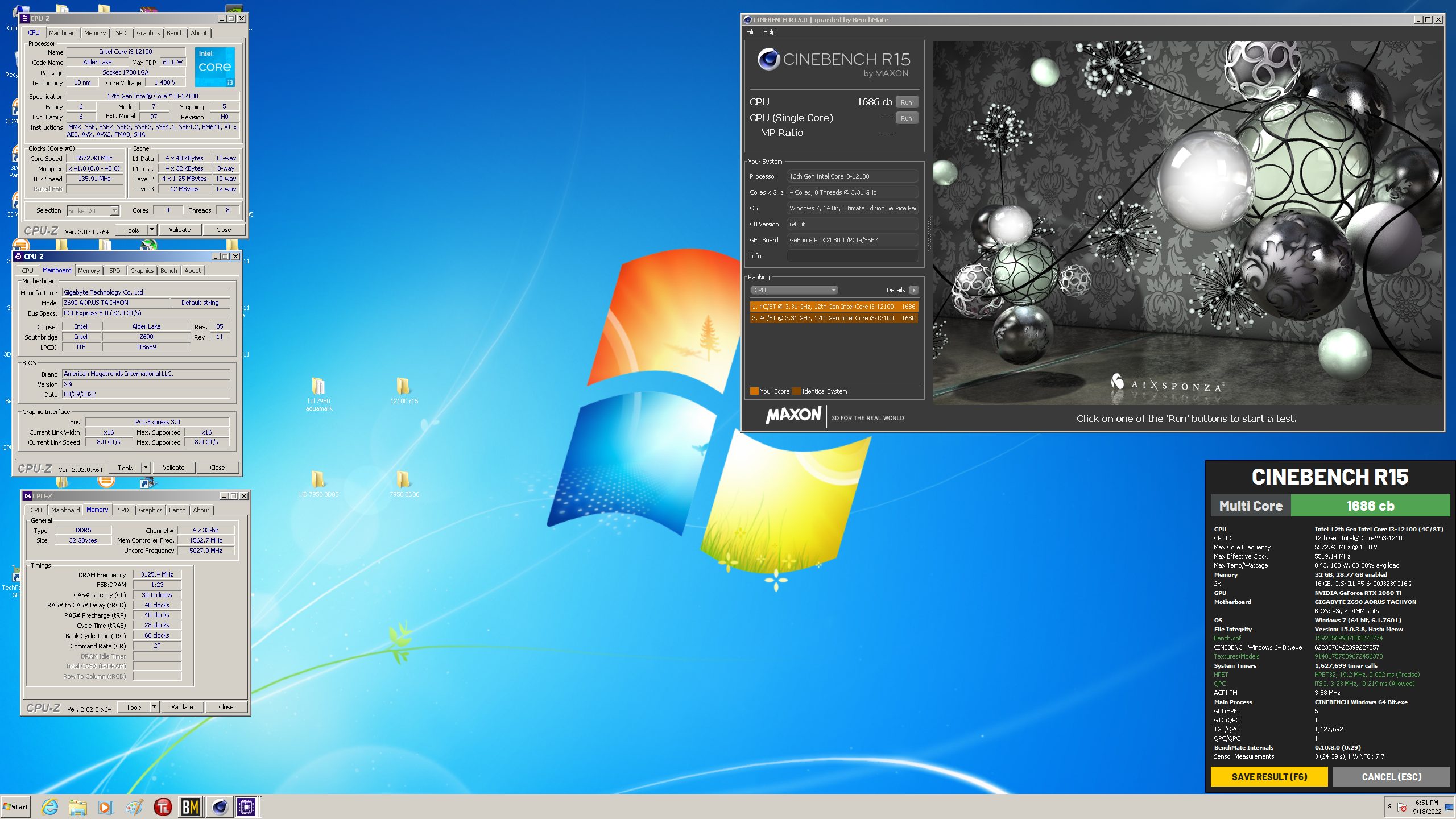Select the '12100 r15' desktop folder
The image size is (1456, 819).
click(404, 390)
